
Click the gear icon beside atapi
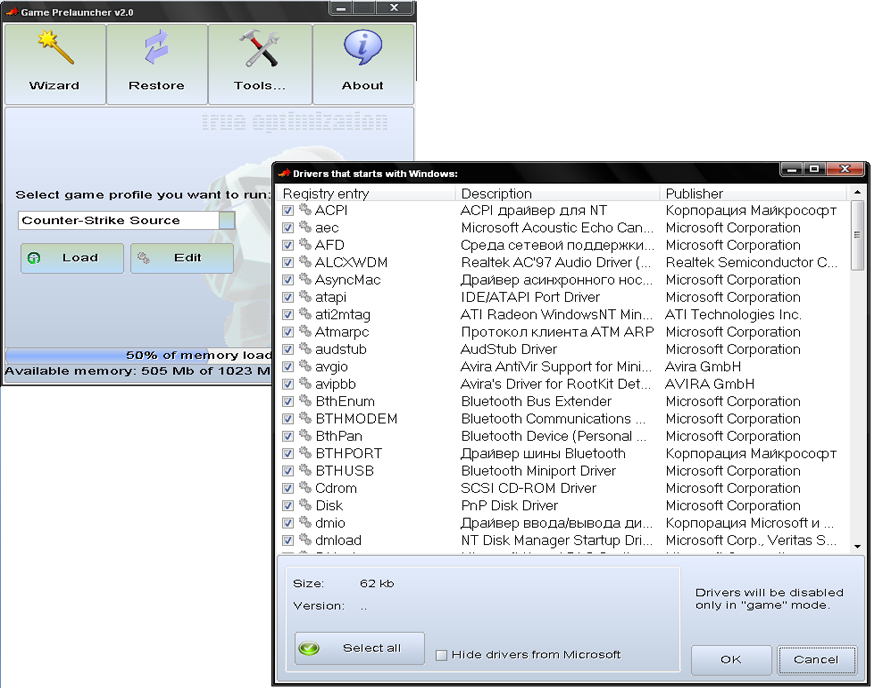[305, 296]
